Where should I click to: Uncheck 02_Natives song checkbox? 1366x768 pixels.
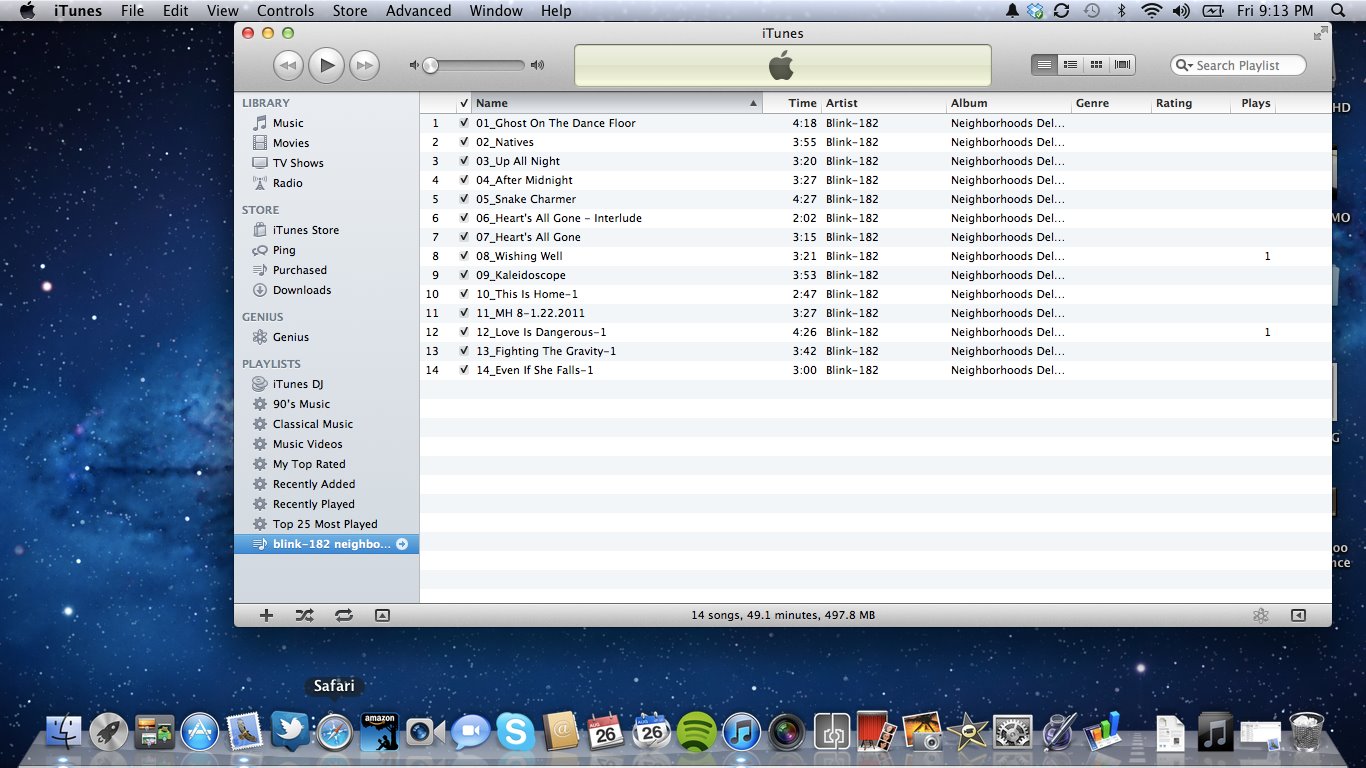pos(464,142)
